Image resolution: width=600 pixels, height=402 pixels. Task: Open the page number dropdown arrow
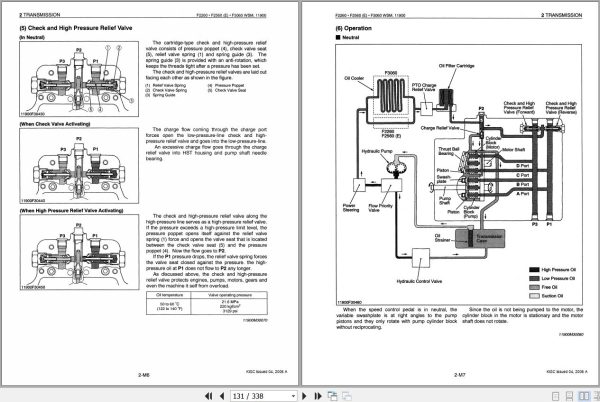(x=293, y=396)
